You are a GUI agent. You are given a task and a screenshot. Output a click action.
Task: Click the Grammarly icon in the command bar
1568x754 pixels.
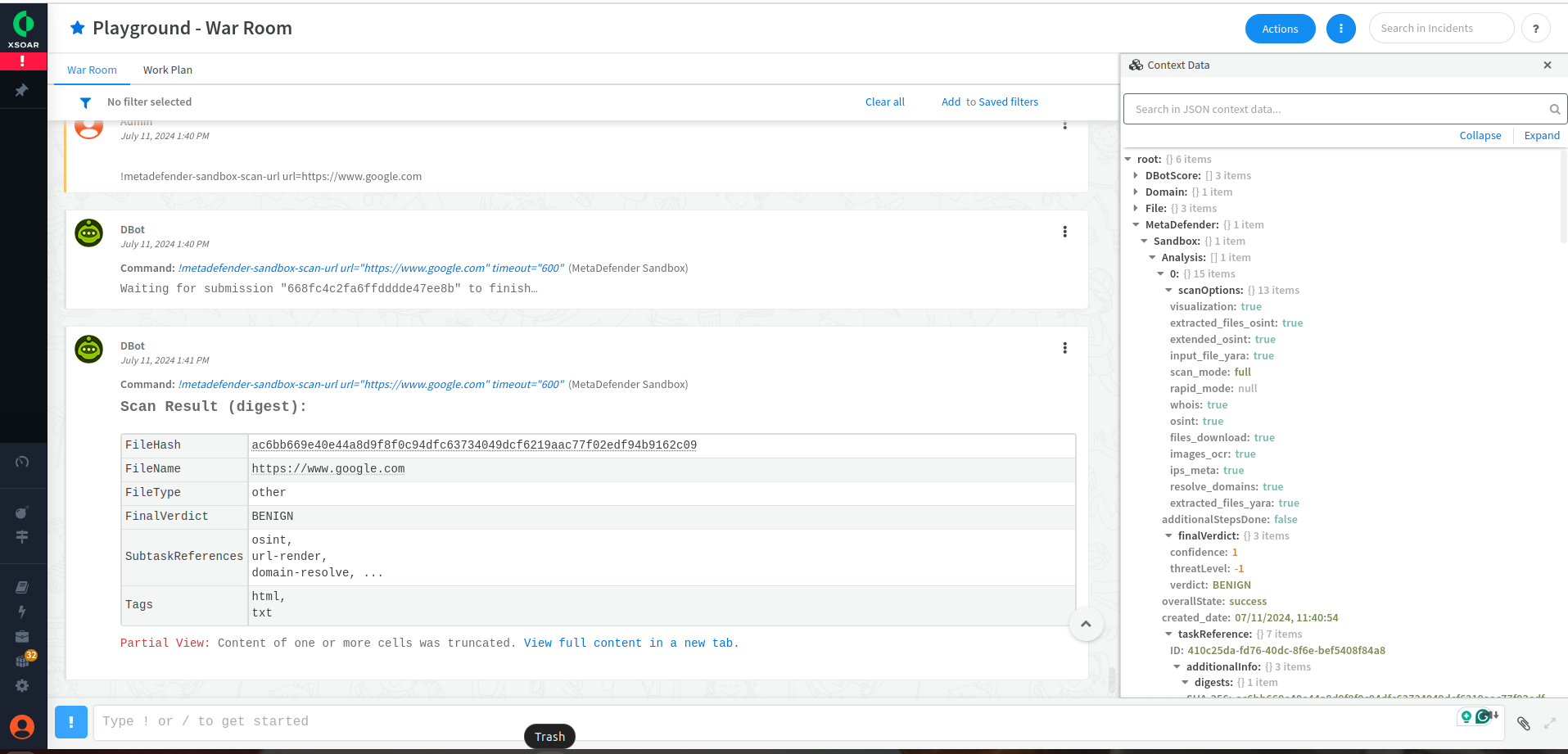point(1483,717)
